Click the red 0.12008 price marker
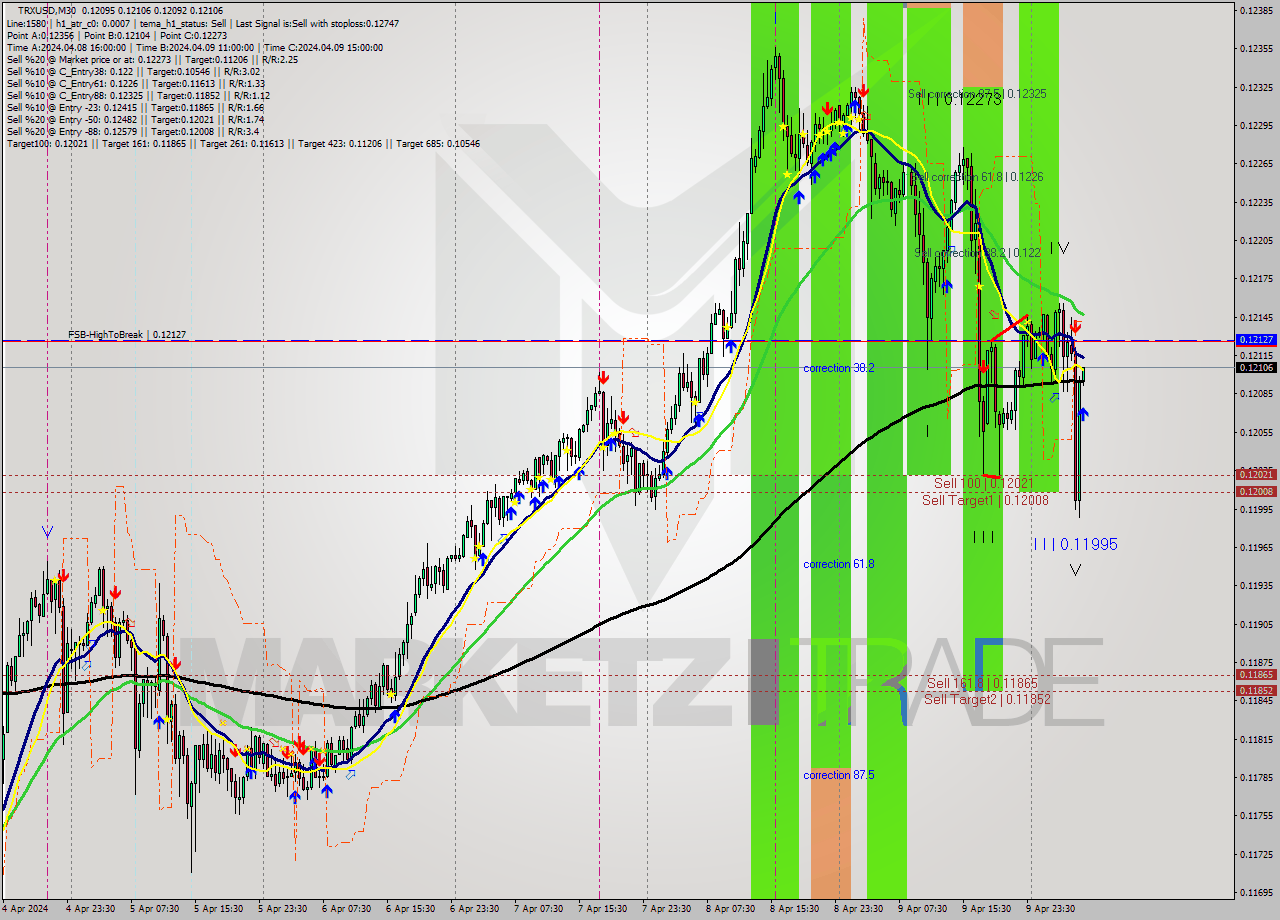Screen dimensions: 1280x920 [x=1256, y=492]
